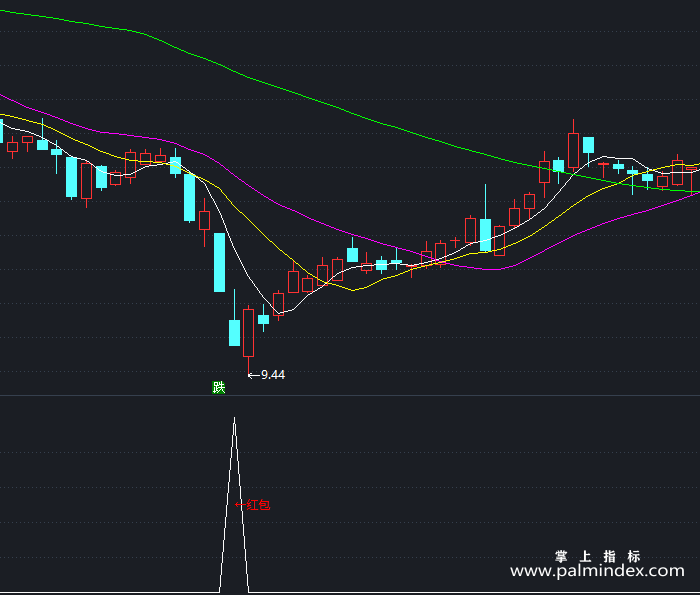Click the green 跌 signal marker
Image resolution: width=700 pixels, height=595 pixels.
coord(218,387)
